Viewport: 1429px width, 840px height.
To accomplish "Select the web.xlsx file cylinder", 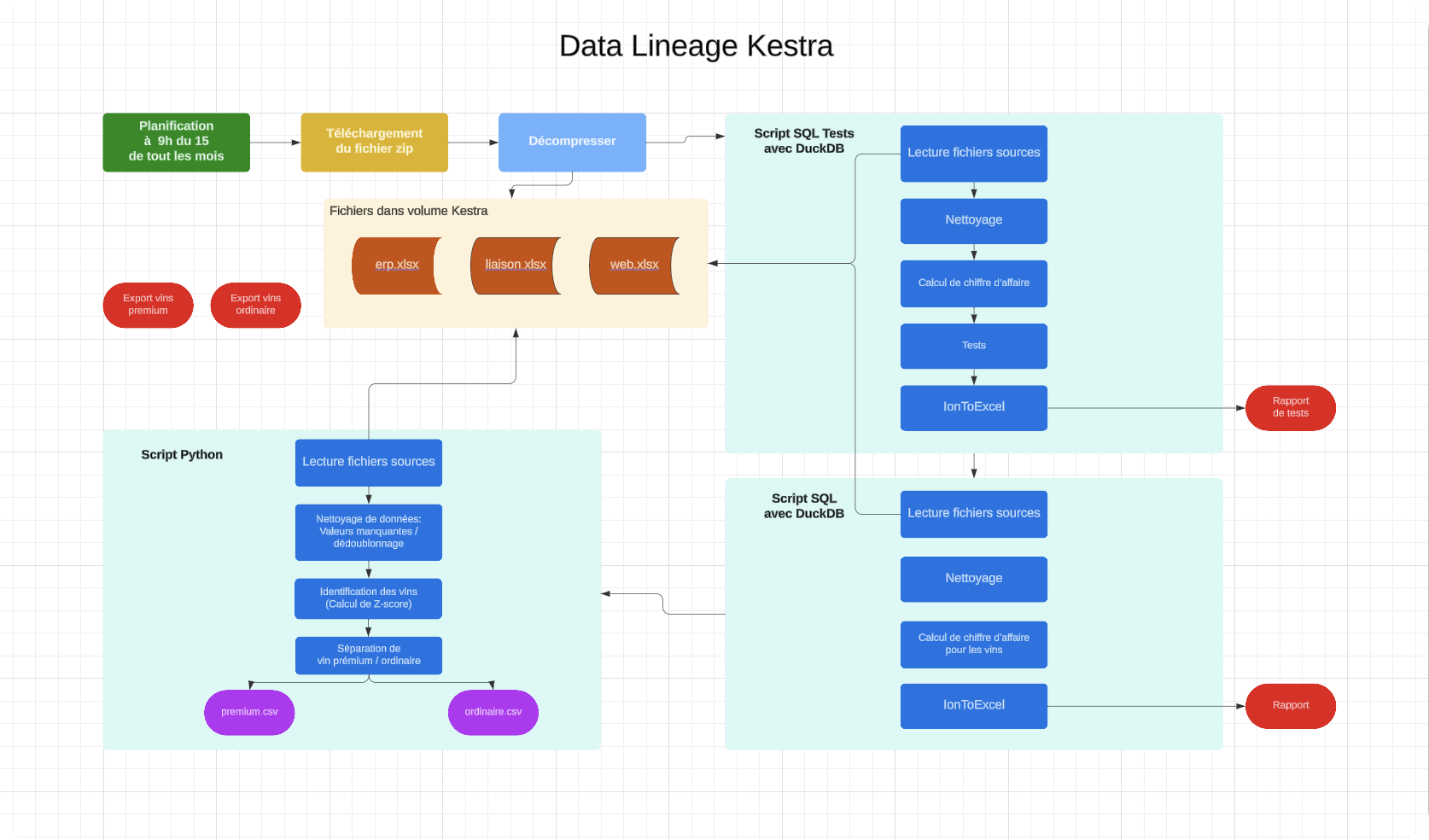I will coord(634,265).
